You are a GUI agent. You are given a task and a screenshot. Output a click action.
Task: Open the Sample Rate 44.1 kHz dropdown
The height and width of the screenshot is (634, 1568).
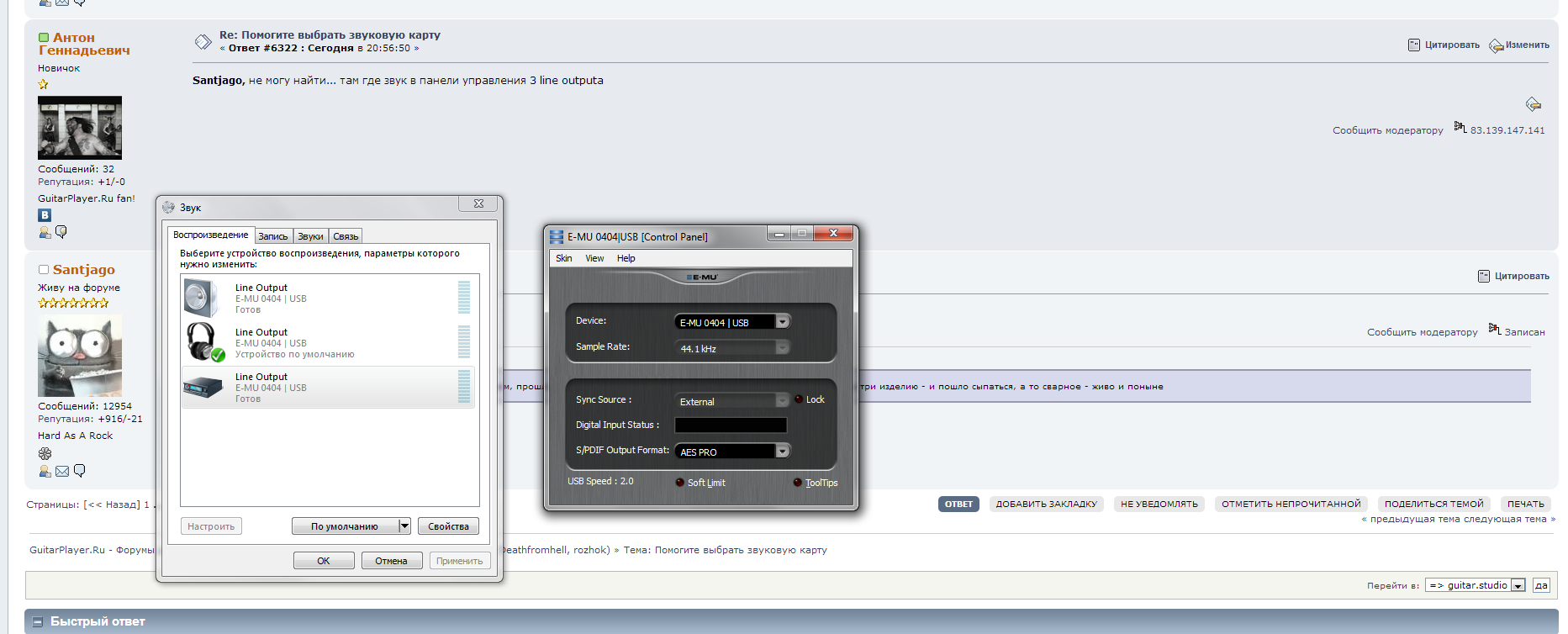(783, 348)
